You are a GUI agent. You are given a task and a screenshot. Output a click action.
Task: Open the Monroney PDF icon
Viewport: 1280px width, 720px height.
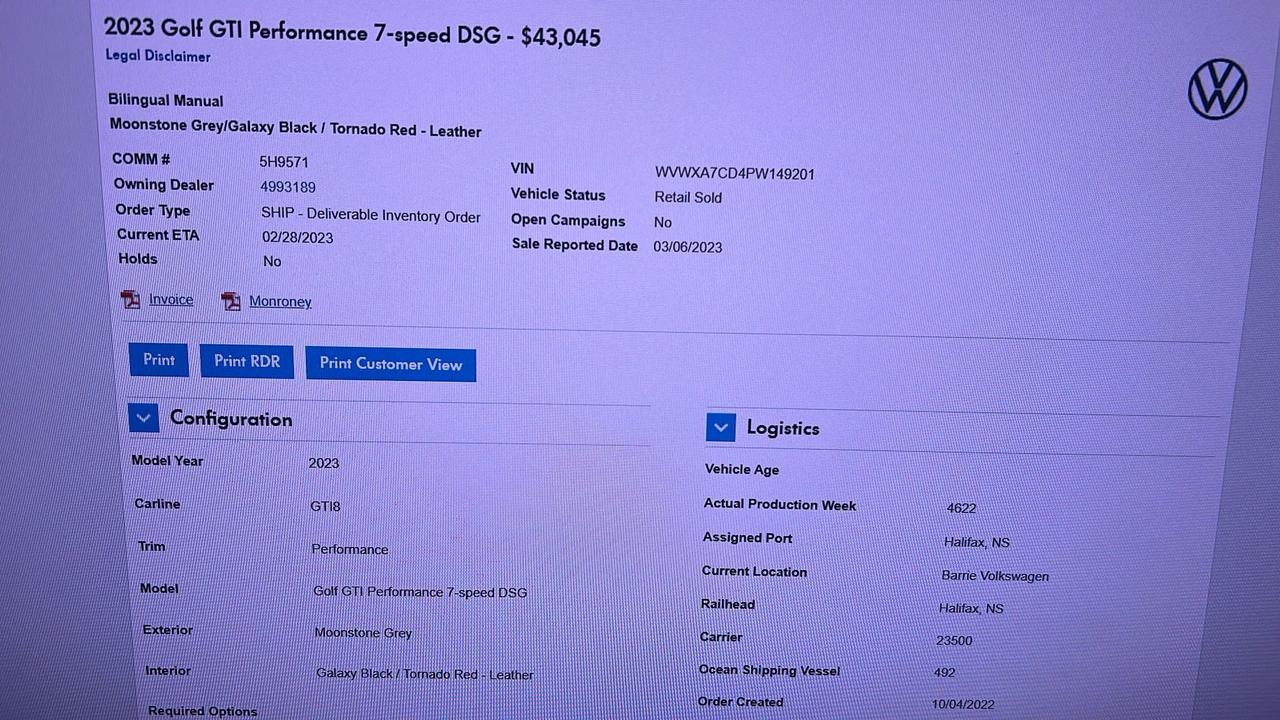pos(231,301)
